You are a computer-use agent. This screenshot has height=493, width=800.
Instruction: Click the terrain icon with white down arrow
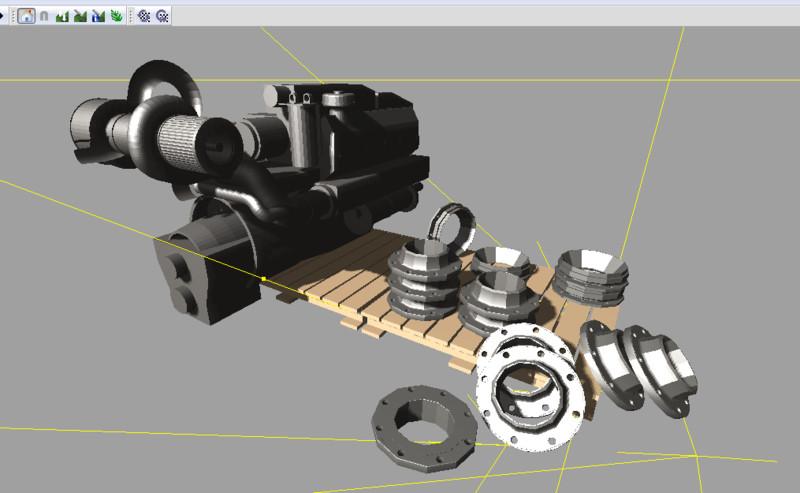62,16
